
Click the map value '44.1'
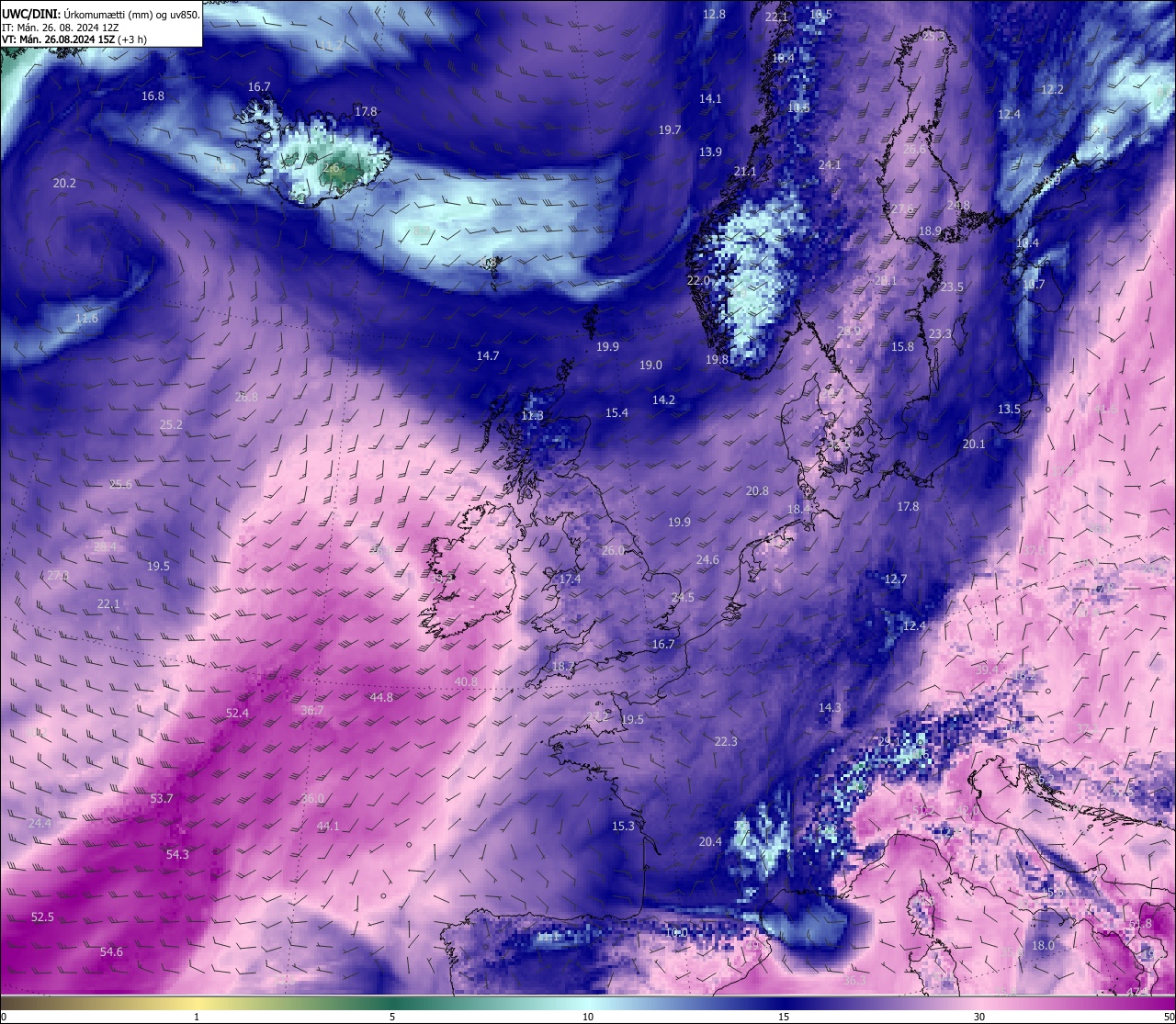coord(328,827)
